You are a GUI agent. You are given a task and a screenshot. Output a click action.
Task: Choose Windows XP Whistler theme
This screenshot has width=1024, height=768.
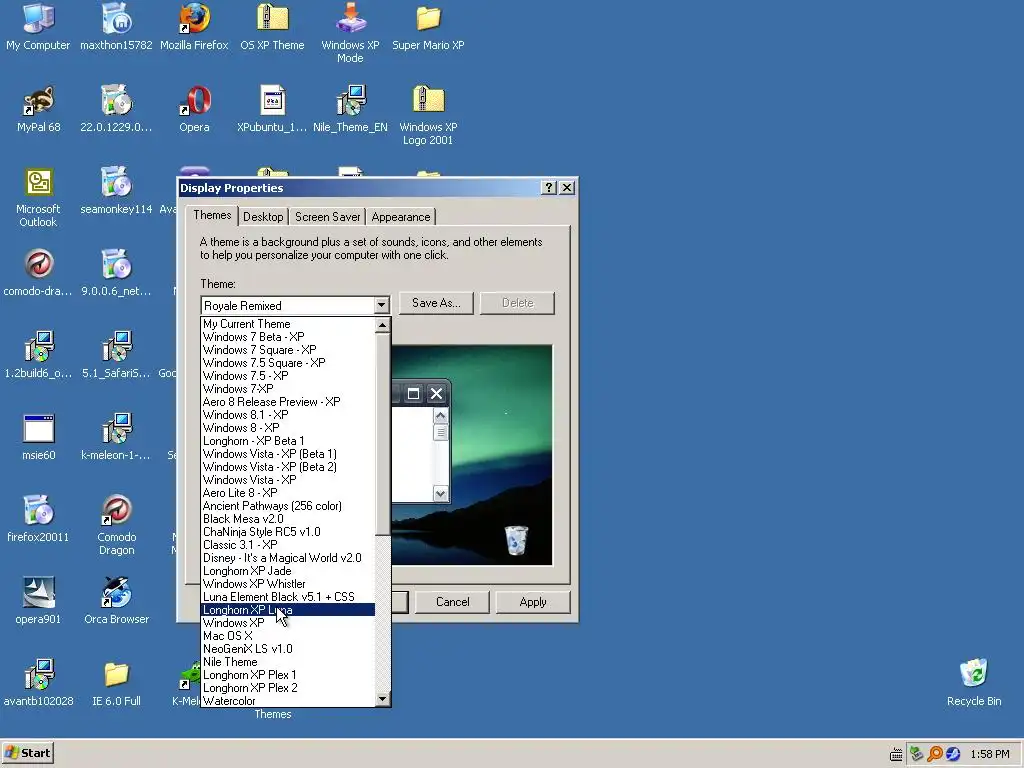point(288,584)
